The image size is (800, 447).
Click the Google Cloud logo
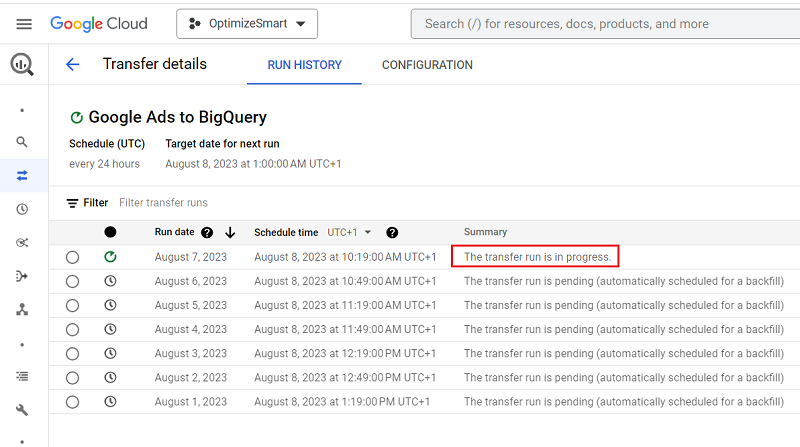(x=99, y=23)
